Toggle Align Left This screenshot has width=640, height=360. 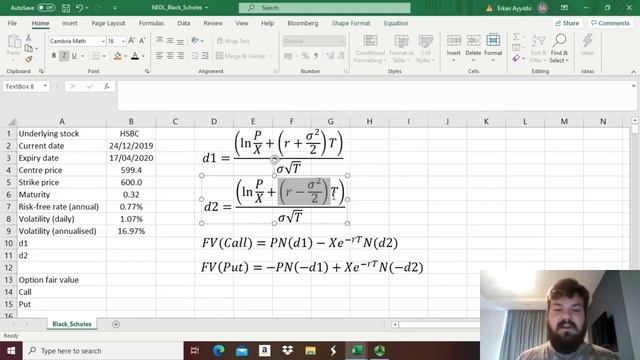pyautogui.click(x=160, y=56)
